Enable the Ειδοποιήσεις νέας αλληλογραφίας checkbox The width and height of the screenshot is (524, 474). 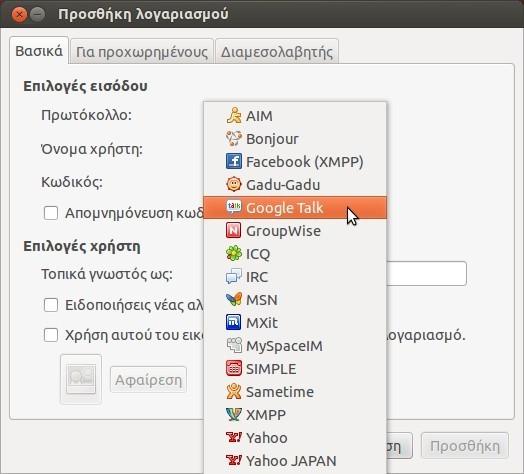pyautogui.click(x=51, y=305)
